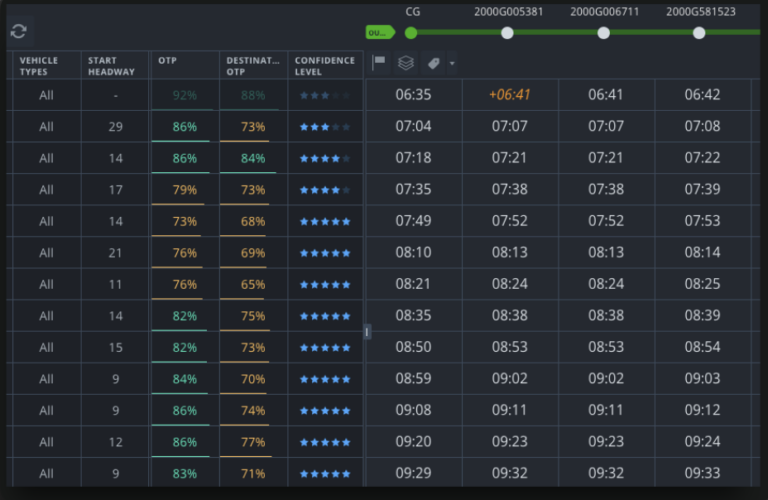Click the 88% destination OTP value
768x500 pixels.
(x=253, y=95)
